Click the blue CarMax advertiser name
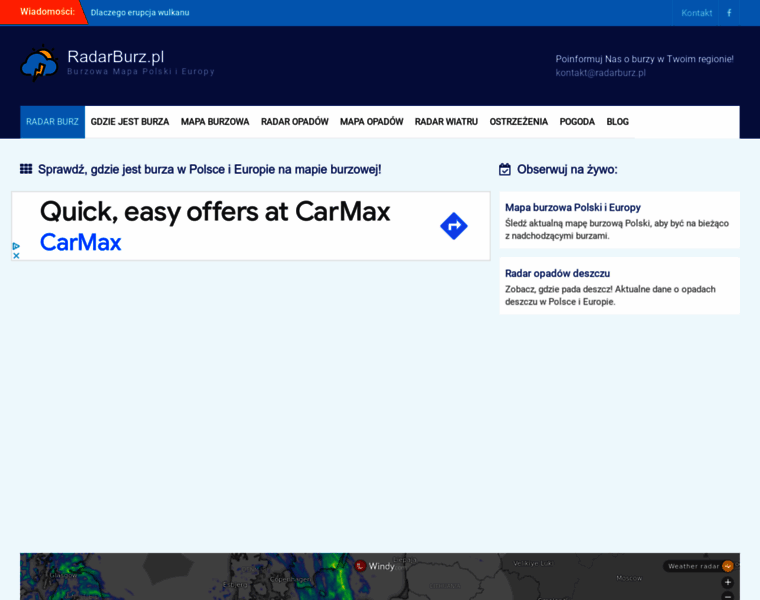 point(80,242)
